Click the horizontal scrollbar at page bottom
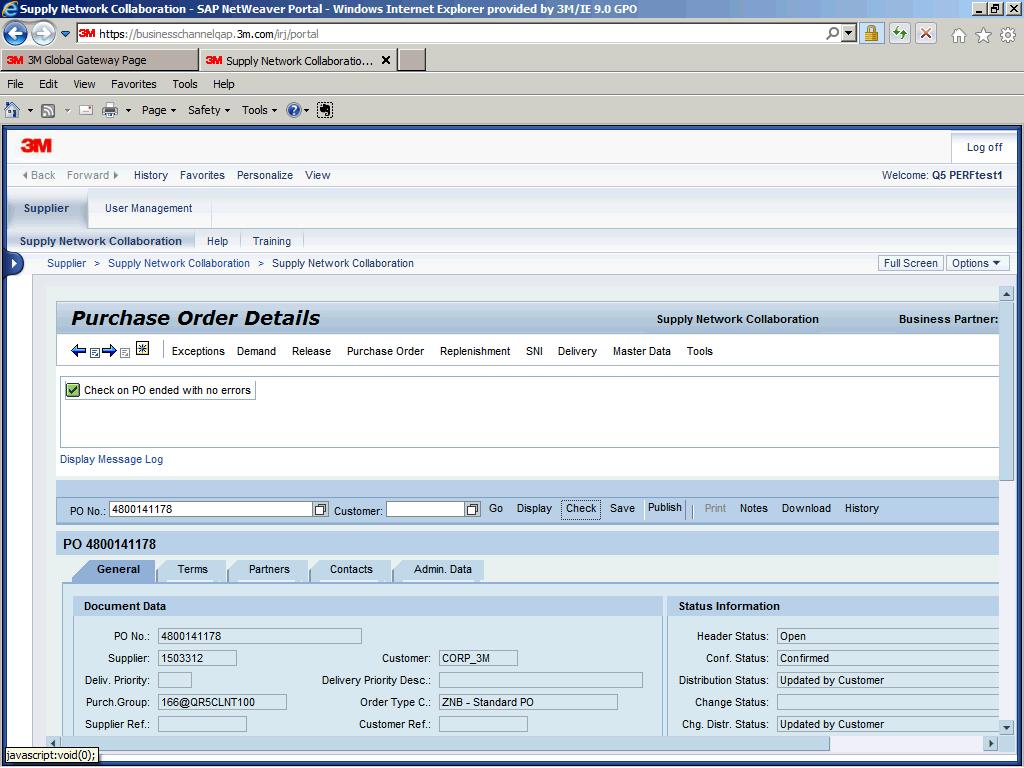 (x=444, y=743)
